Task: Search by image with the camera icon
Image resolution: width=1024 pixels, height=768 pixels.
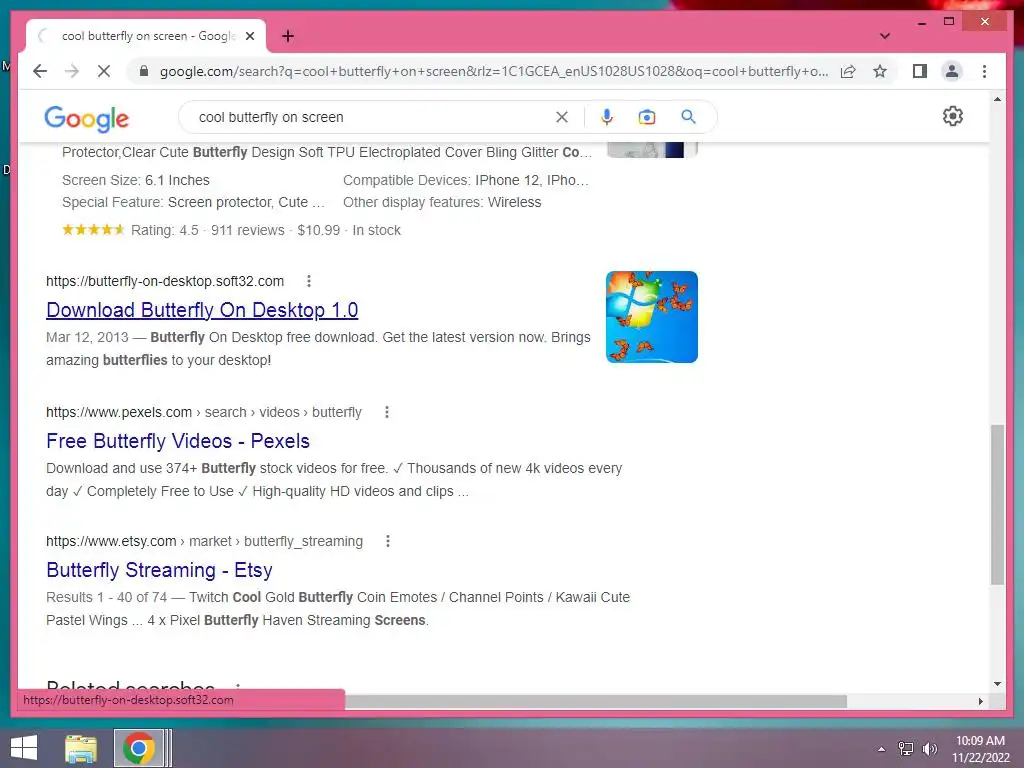Action: point(647,117)
